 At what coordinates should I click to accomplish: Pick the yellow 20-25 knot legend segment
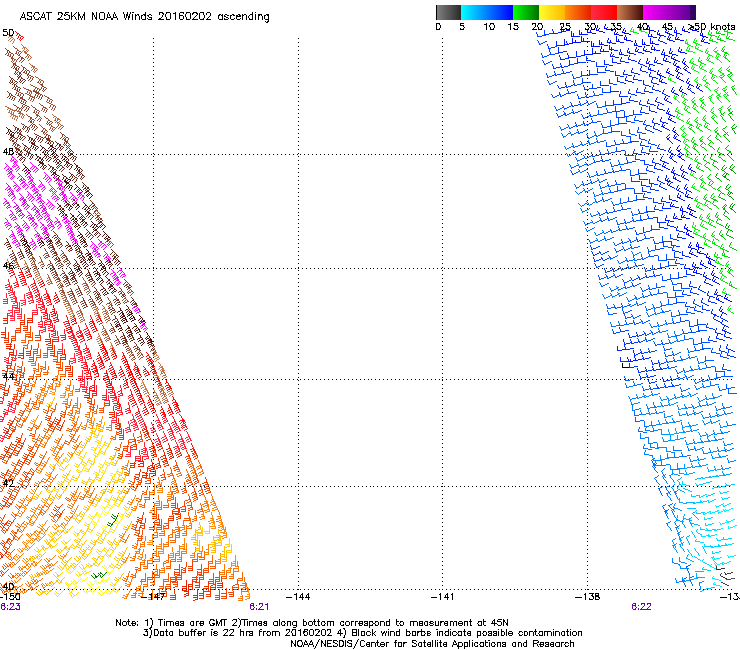pyautogui.click(x=552, y=12)
